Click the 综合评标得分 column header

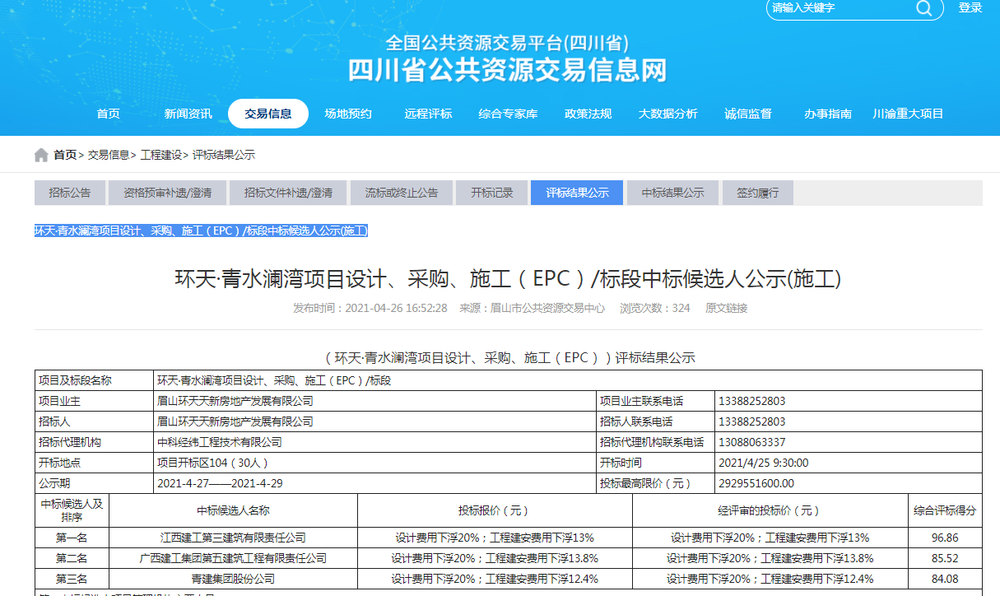pyautogui.click(x=945, y=511)
